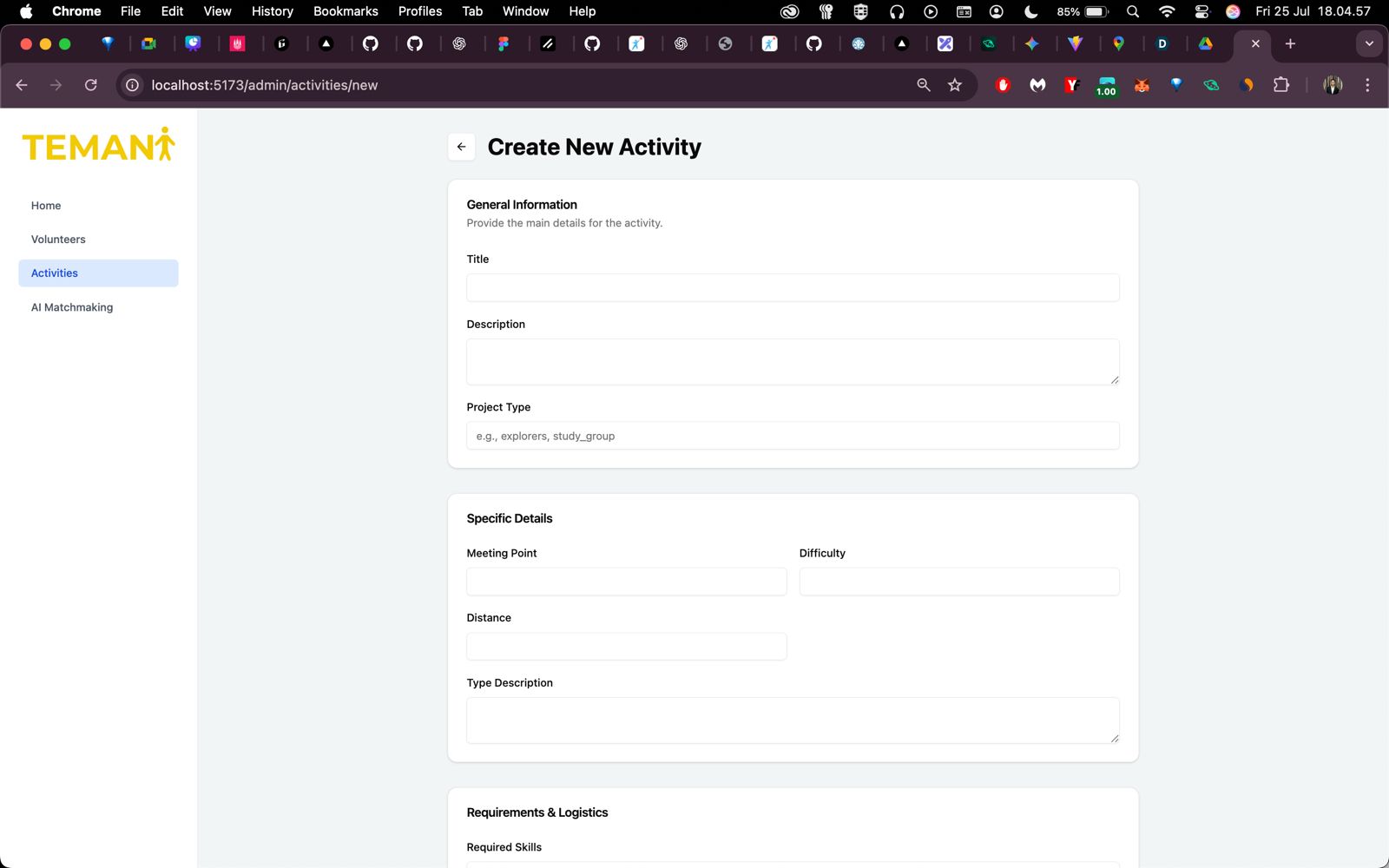
Task: Open Spotlight search in the menu bar
Action: point(1133,11)
